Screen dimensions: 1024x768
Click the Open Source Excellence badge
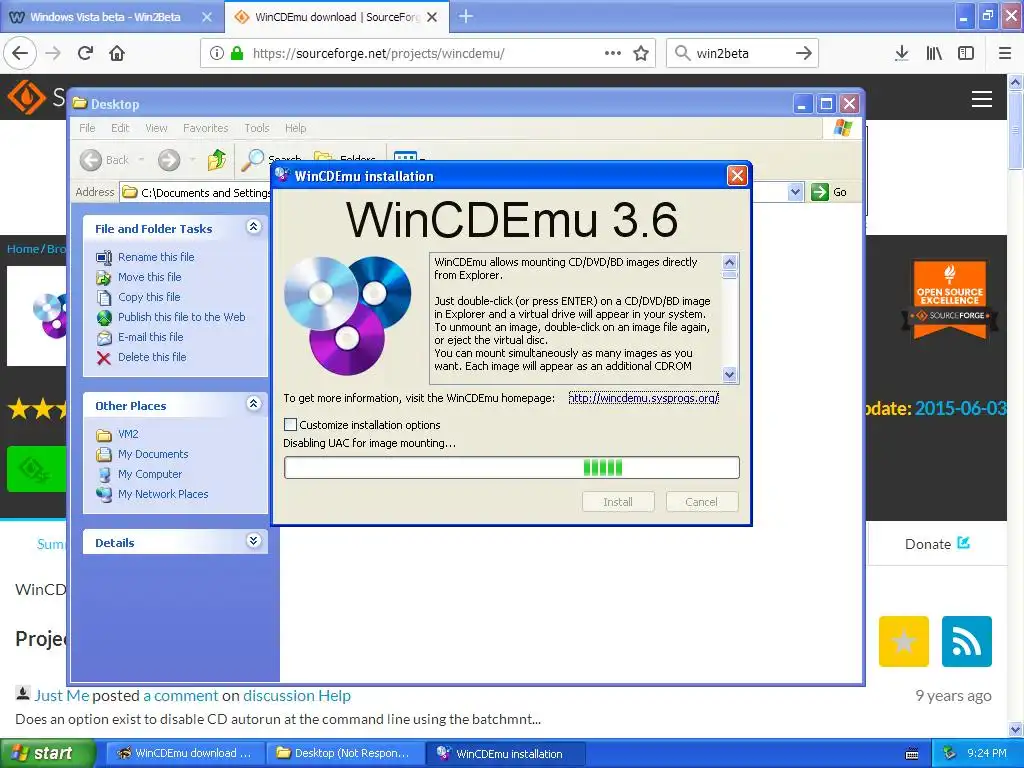pyautogui.click(x=950, y=300)
